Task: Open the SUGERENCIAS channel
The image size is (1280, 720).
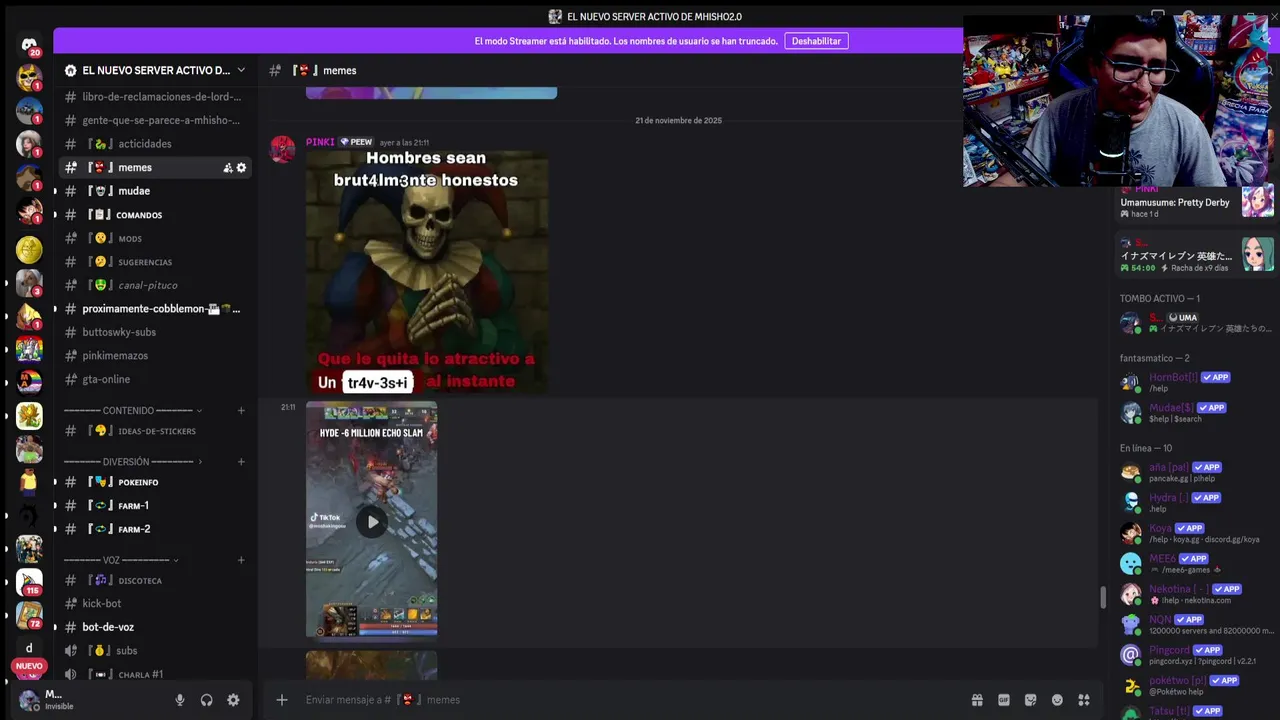Action: (155, 262)
